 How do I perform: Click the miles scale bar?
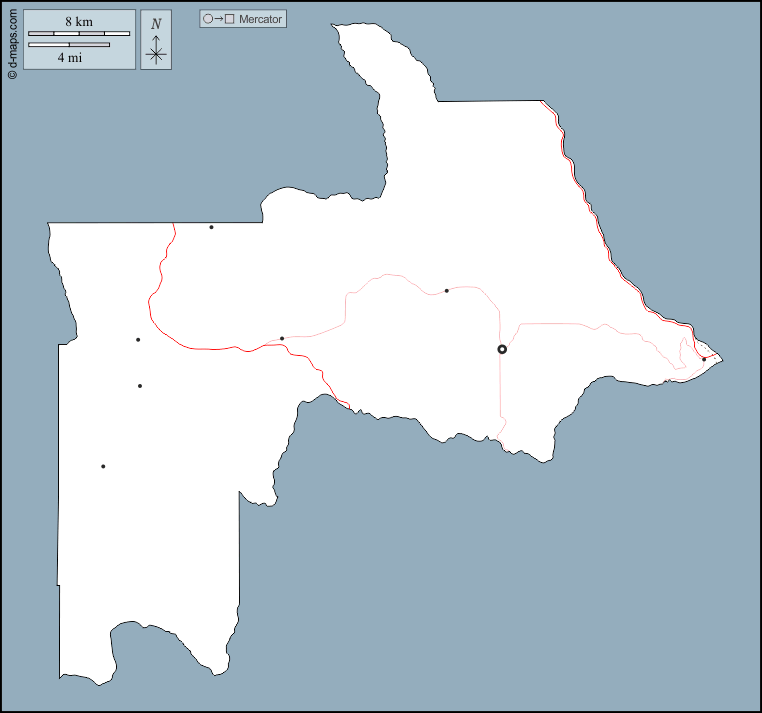pyautogui.click(x=69, y=45)
